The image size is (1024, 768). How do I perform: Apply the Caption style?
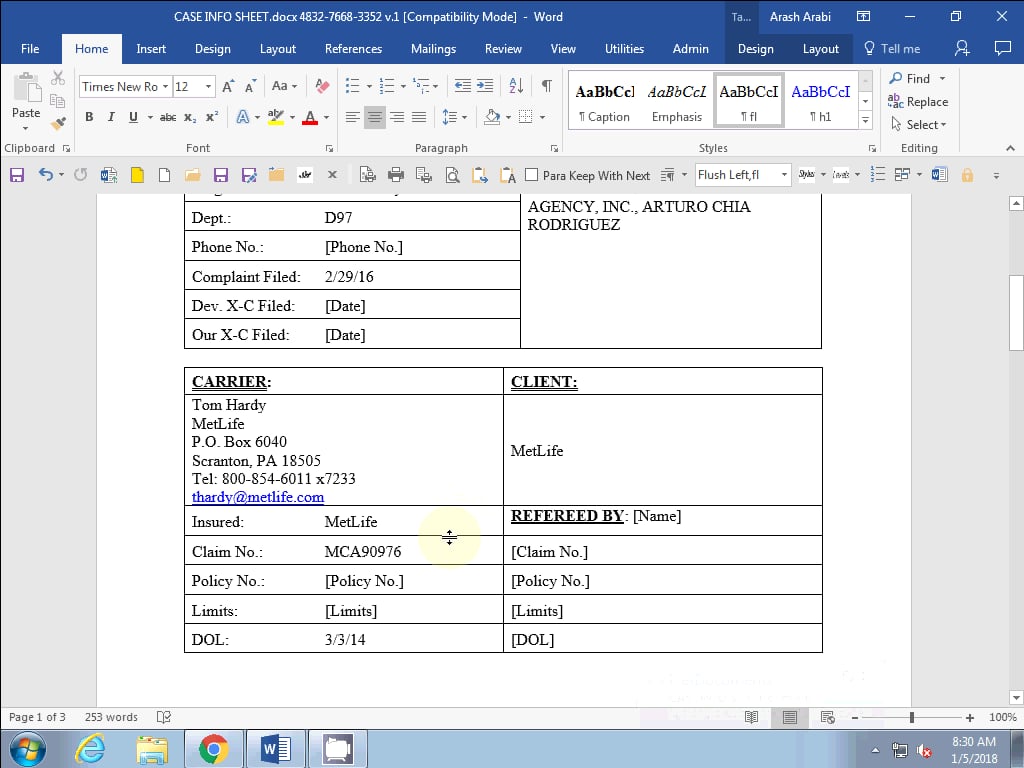coord(605,101)
